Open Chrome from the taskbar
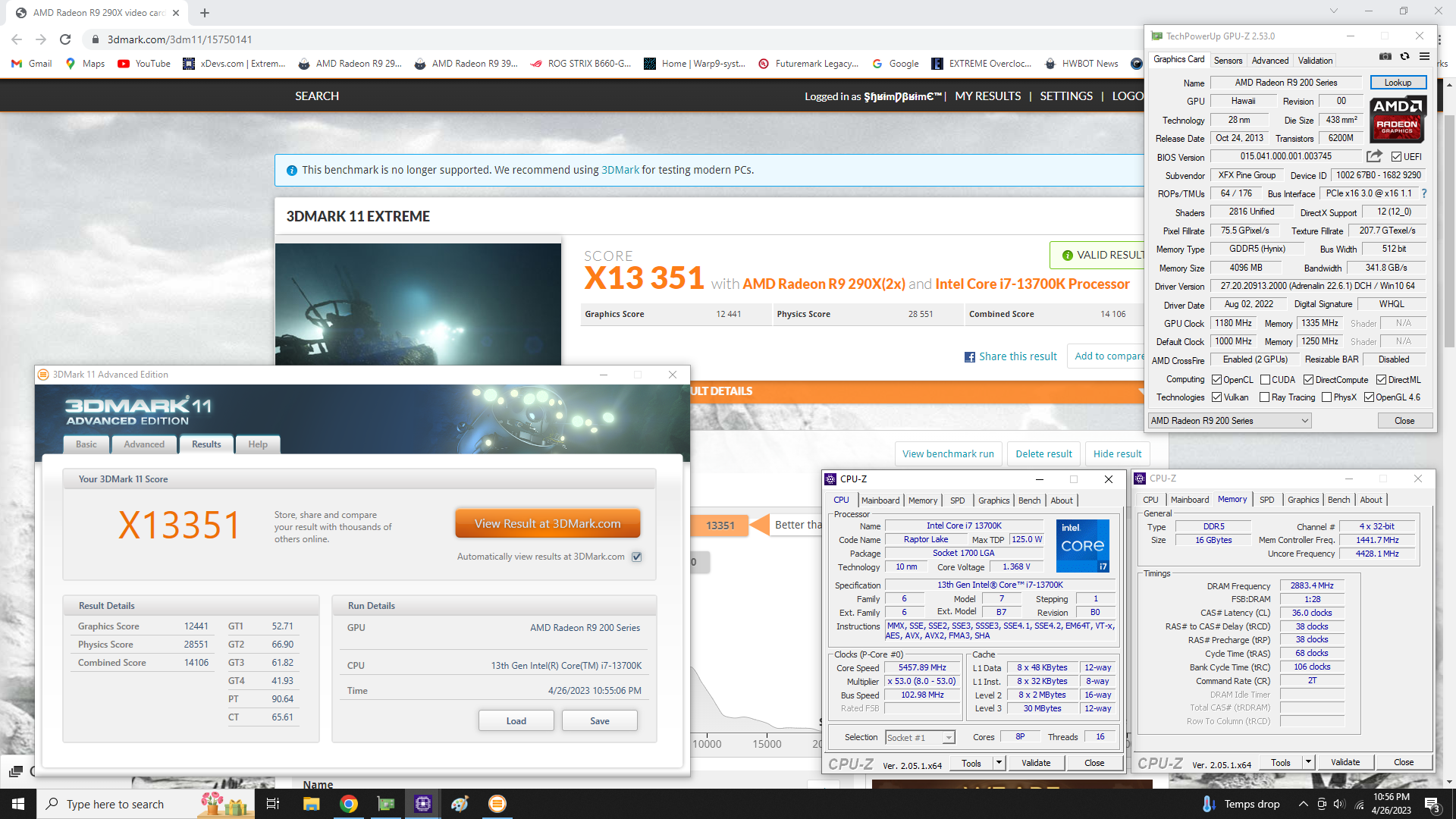1456x819 pixels. [349, 804]
